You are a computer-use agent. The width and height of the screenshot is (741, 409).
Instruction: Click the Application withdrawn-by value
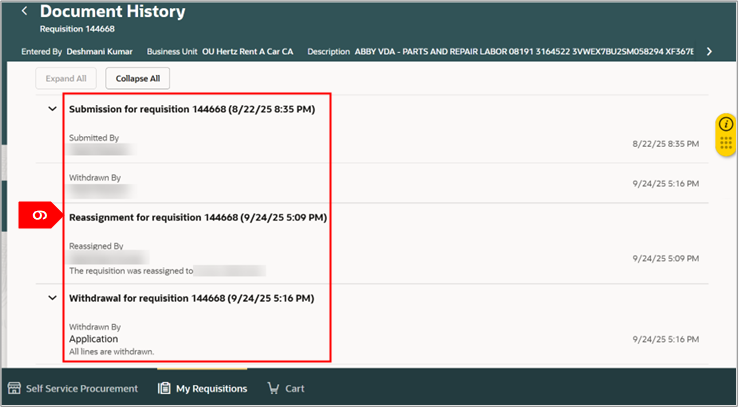(x=94, y=340)
